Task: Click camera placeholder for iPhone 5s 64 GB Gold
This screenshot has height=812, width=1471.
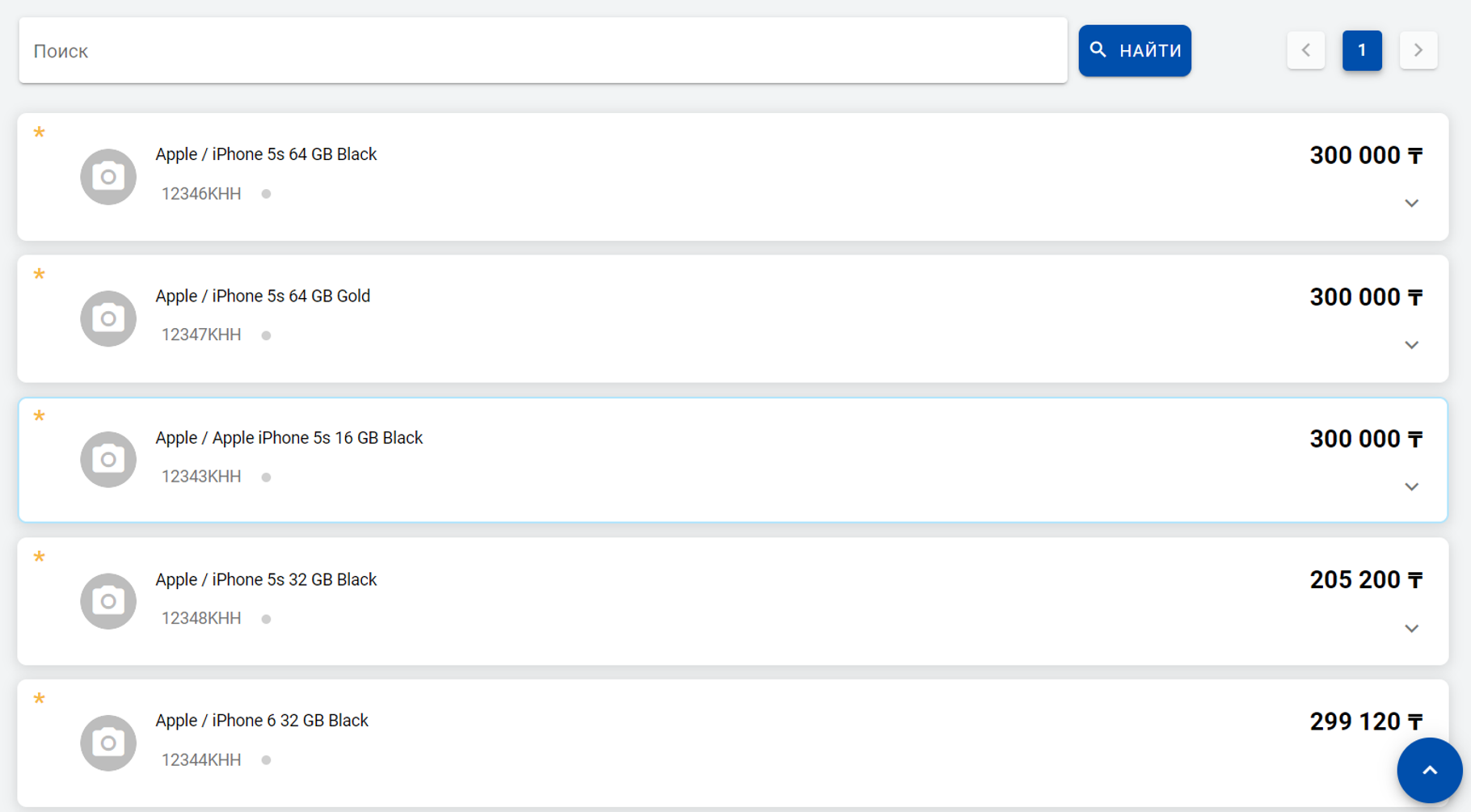Action: coord(108,318)
